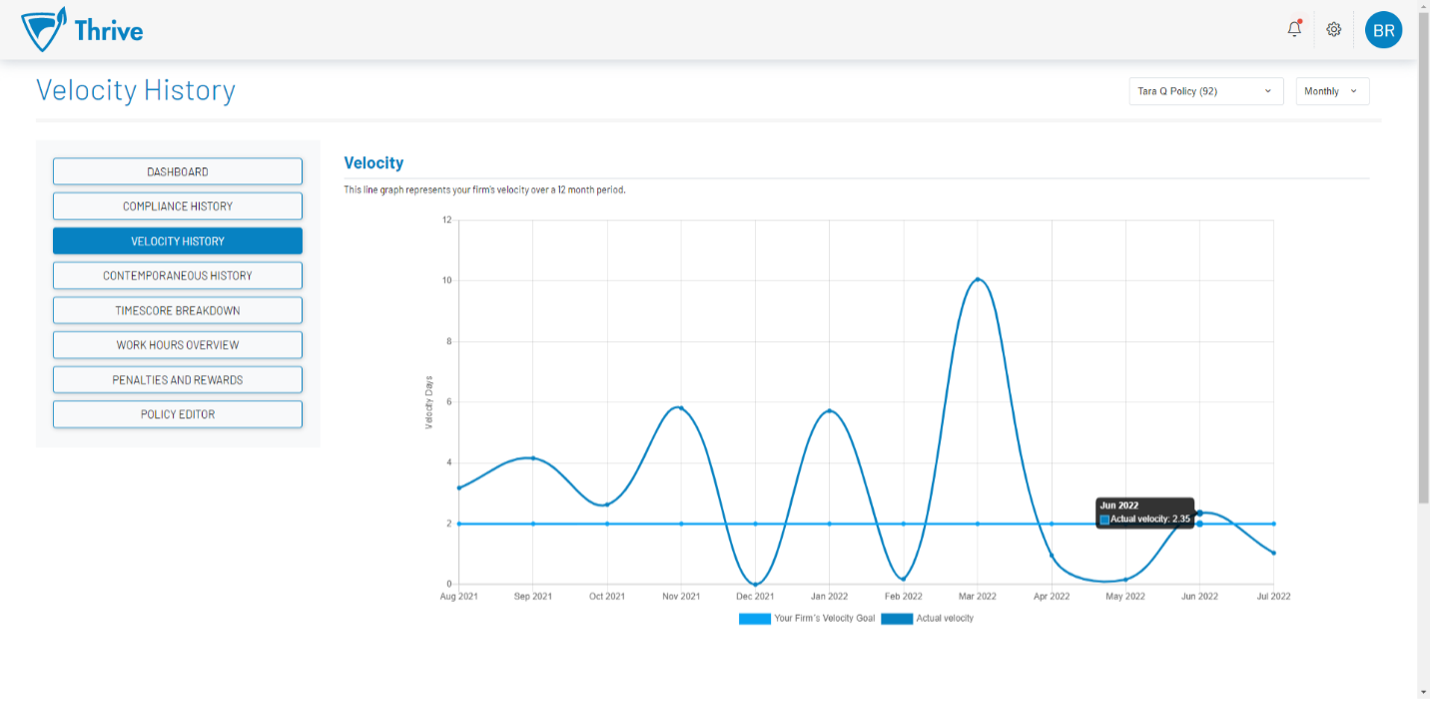Open the notifications bell
1430x702 pixels.
(x=1294, y=29)
